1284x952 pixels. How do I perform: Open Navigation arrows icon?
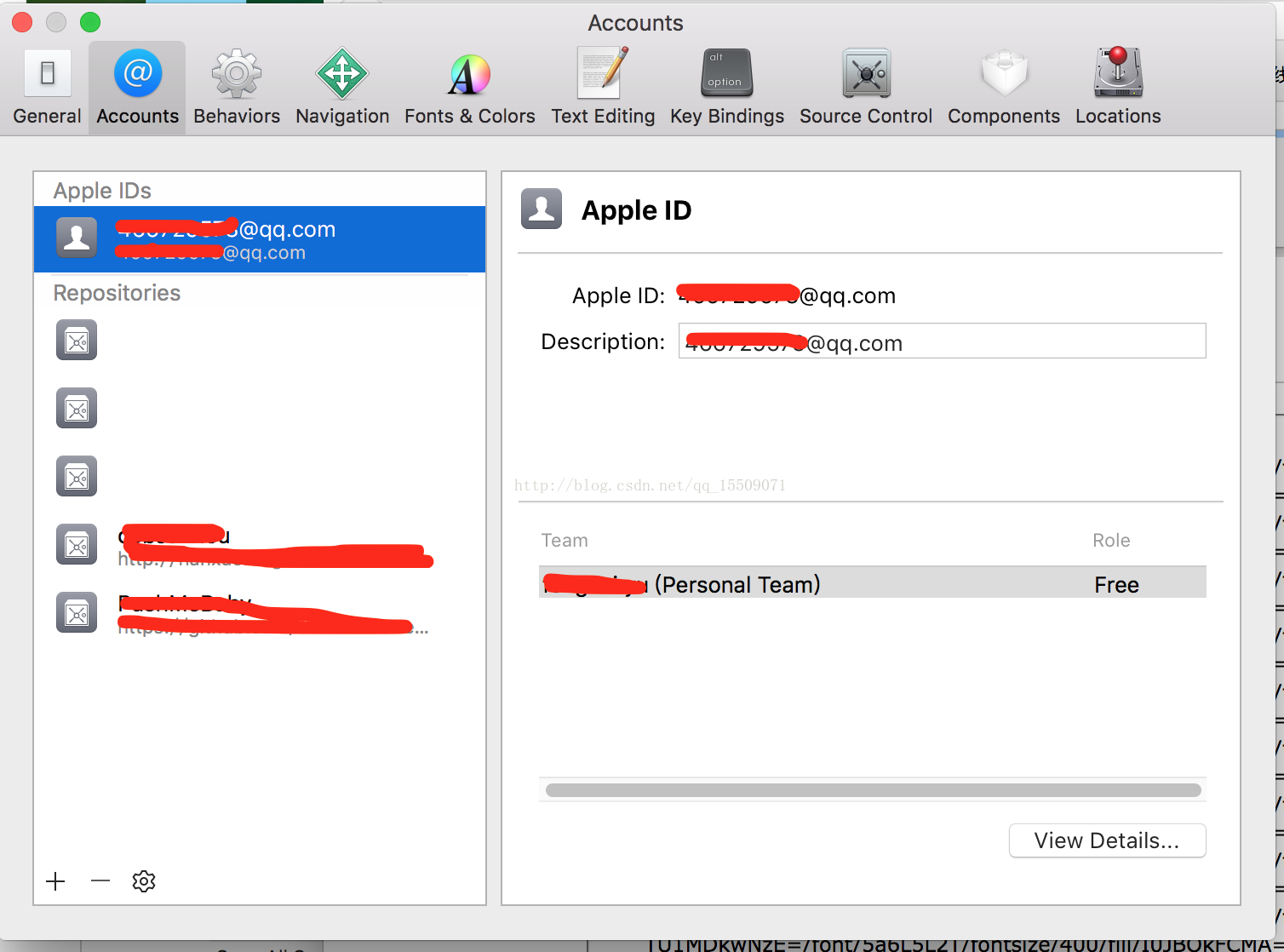pyautogui.click(x=342, y=73)
